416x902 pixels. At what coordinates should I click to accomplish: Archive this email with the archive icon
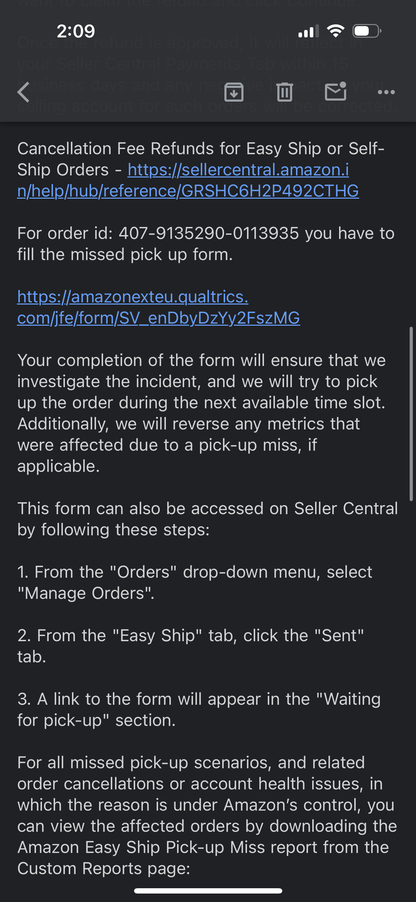[234, 91]
